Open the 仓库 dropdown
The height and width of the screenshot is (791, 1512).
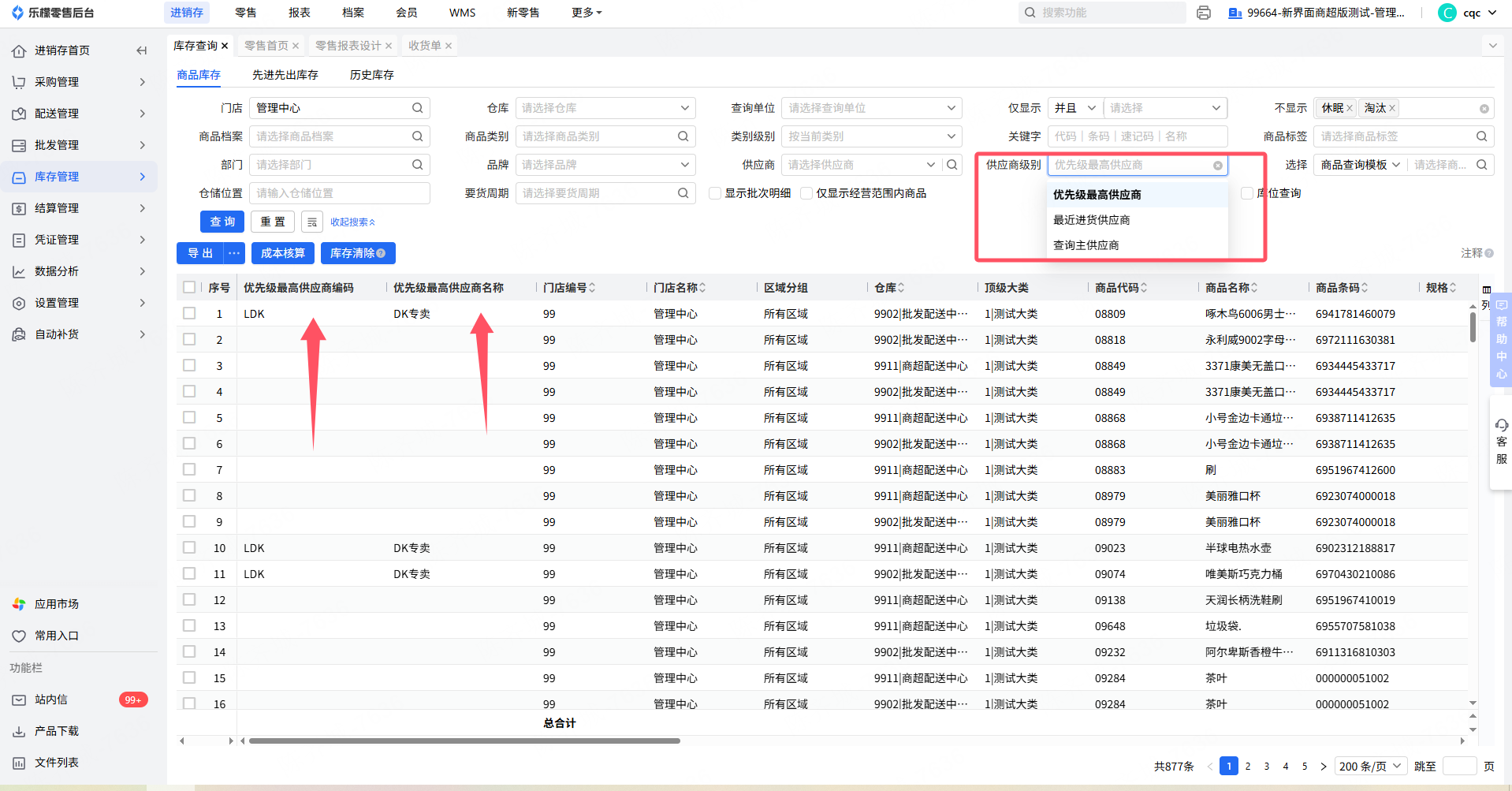605,108
